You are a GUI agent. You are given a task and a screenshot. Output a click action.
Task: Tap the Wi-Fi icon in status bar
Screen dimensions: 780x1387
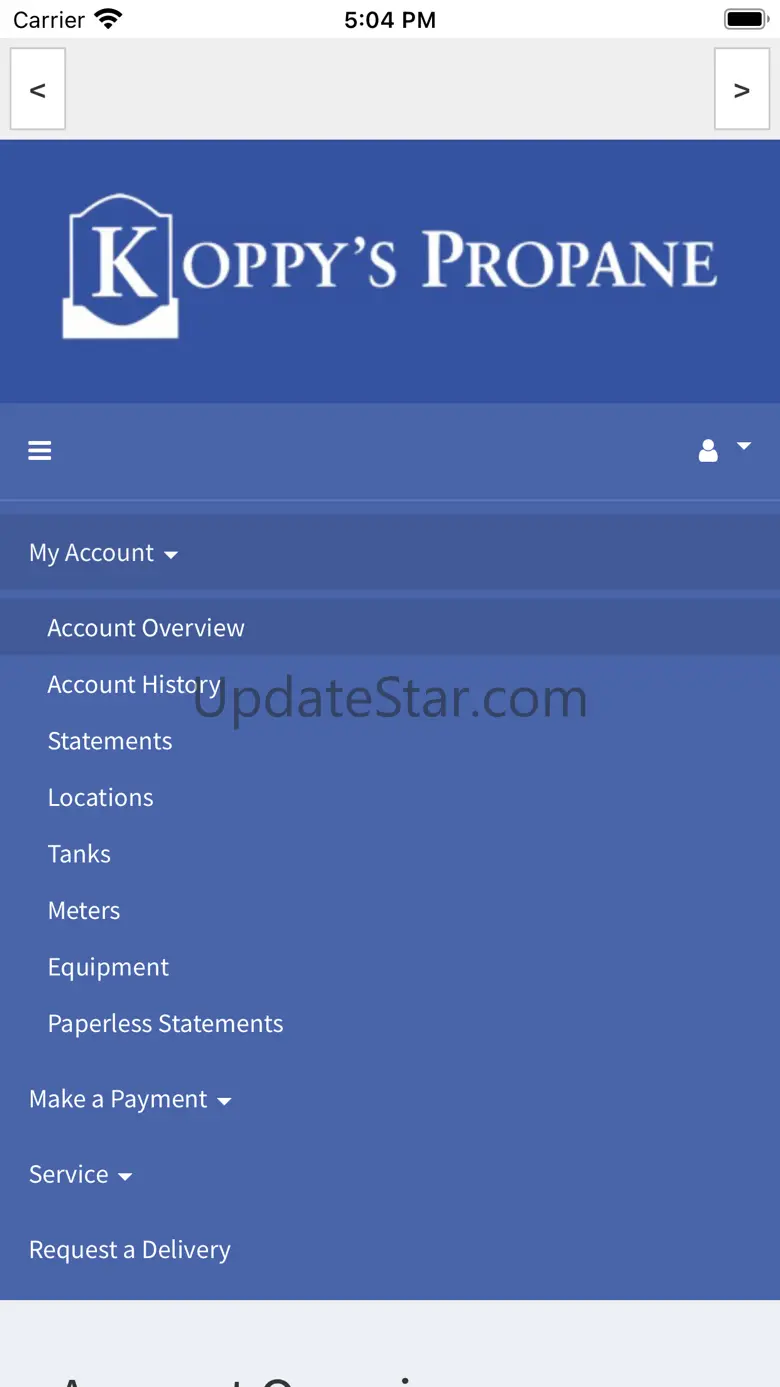[x=108, y=19]
